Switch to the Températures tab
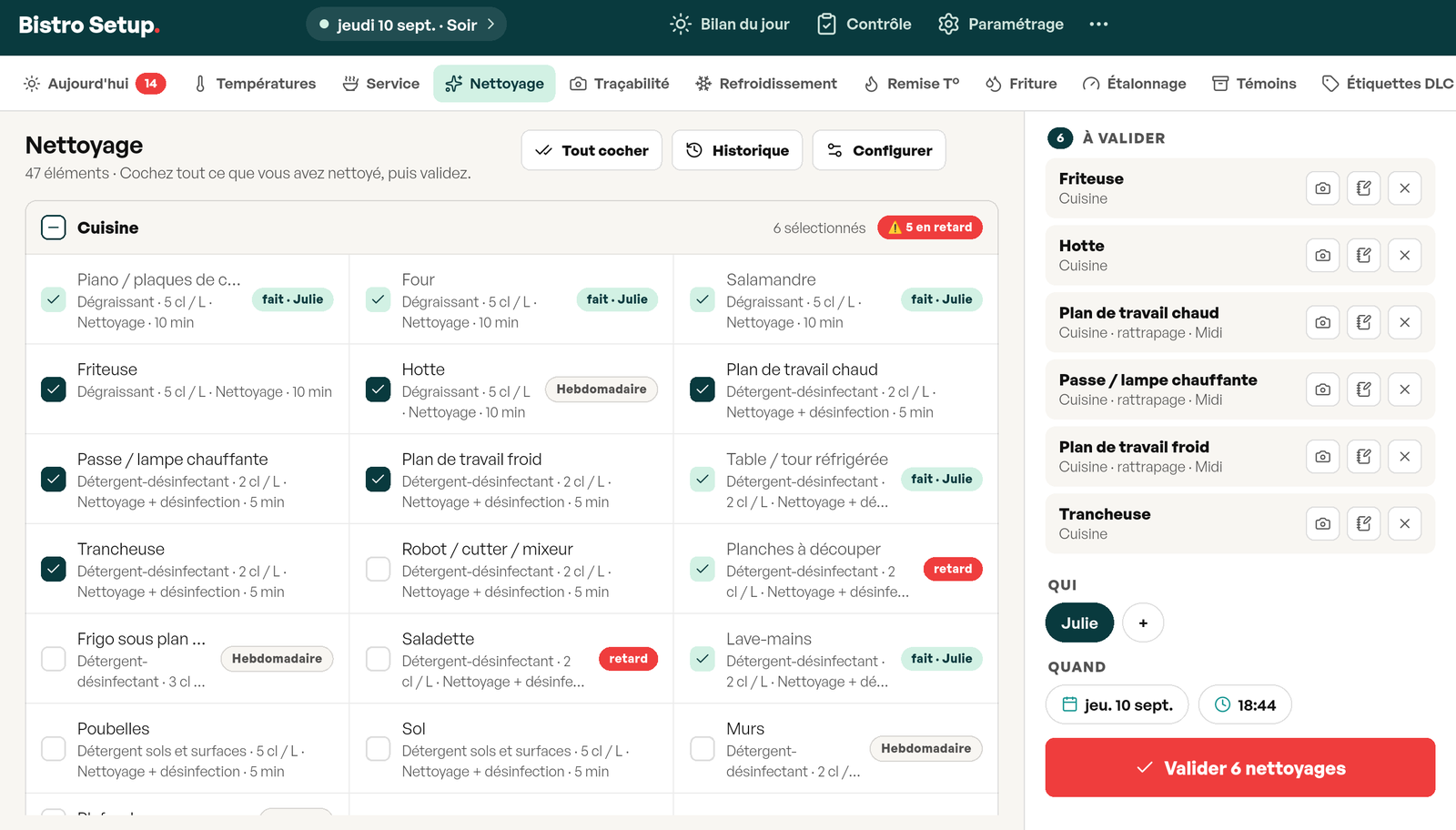This screenshot has width=1456, height=830. pyautogui.click(x=255, y=84)
